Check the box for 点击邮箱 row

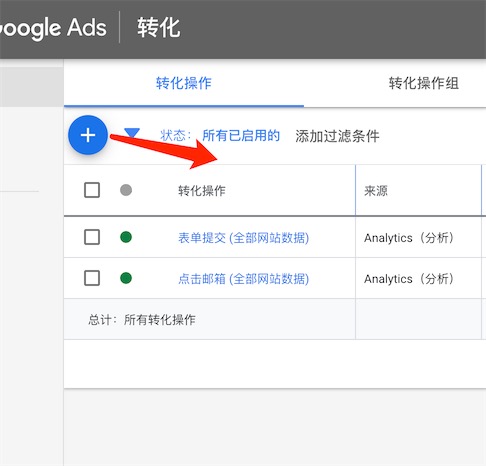coord(92,278)
